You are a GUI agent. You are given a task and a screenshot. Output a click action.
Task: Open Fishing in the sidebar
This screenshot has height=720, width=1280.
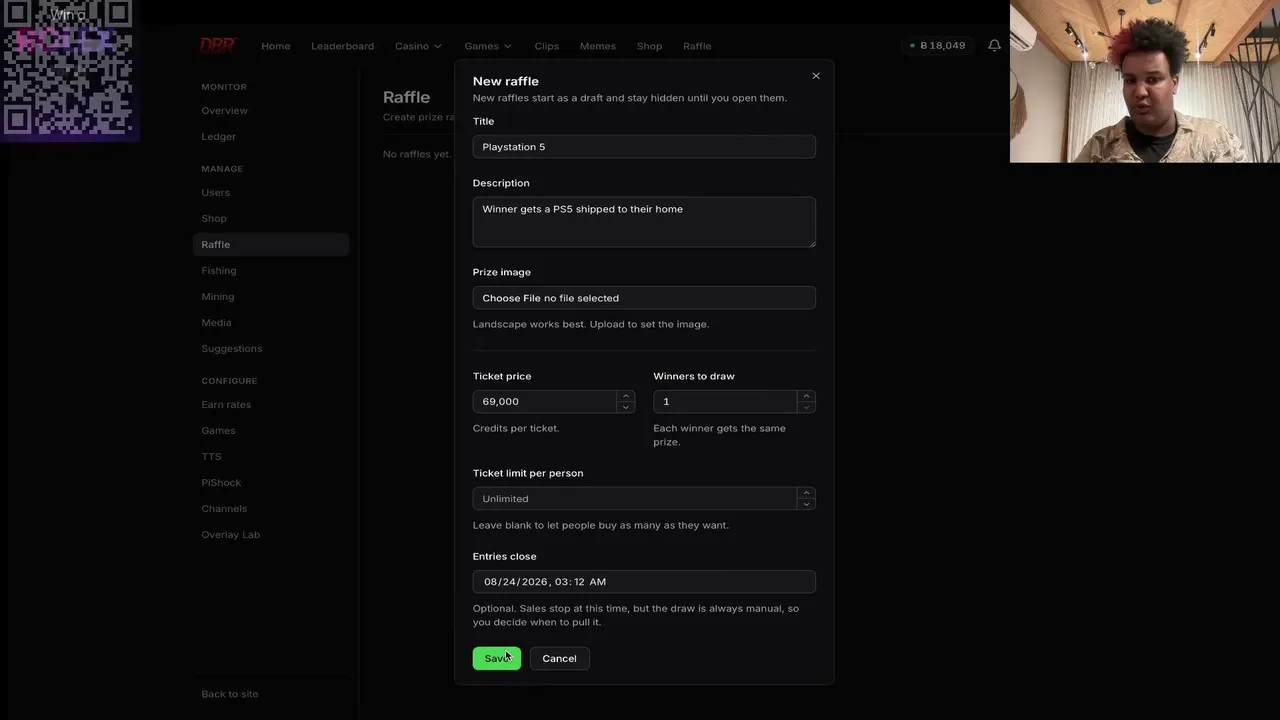click(x=219, y=271)
